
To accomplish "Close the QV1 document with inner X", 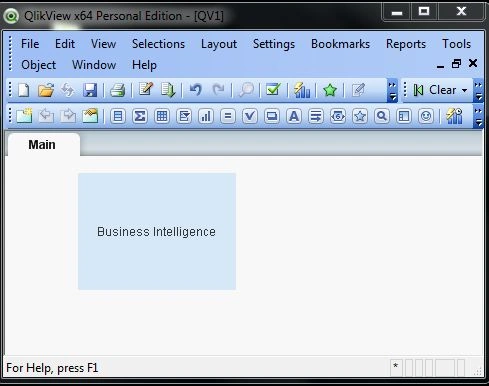I will 473,63.
